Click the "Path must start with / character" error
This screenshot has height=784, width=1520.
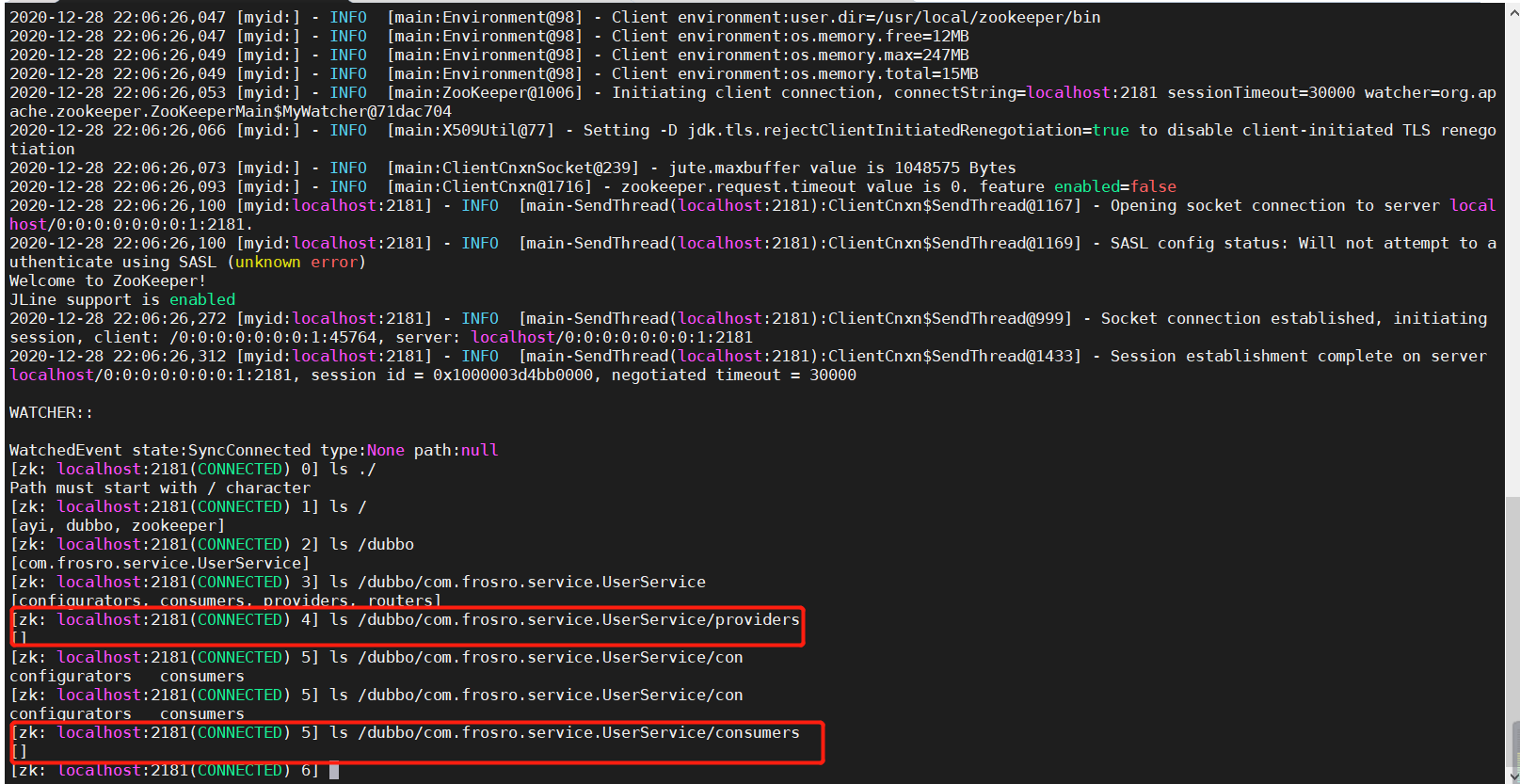159,488
